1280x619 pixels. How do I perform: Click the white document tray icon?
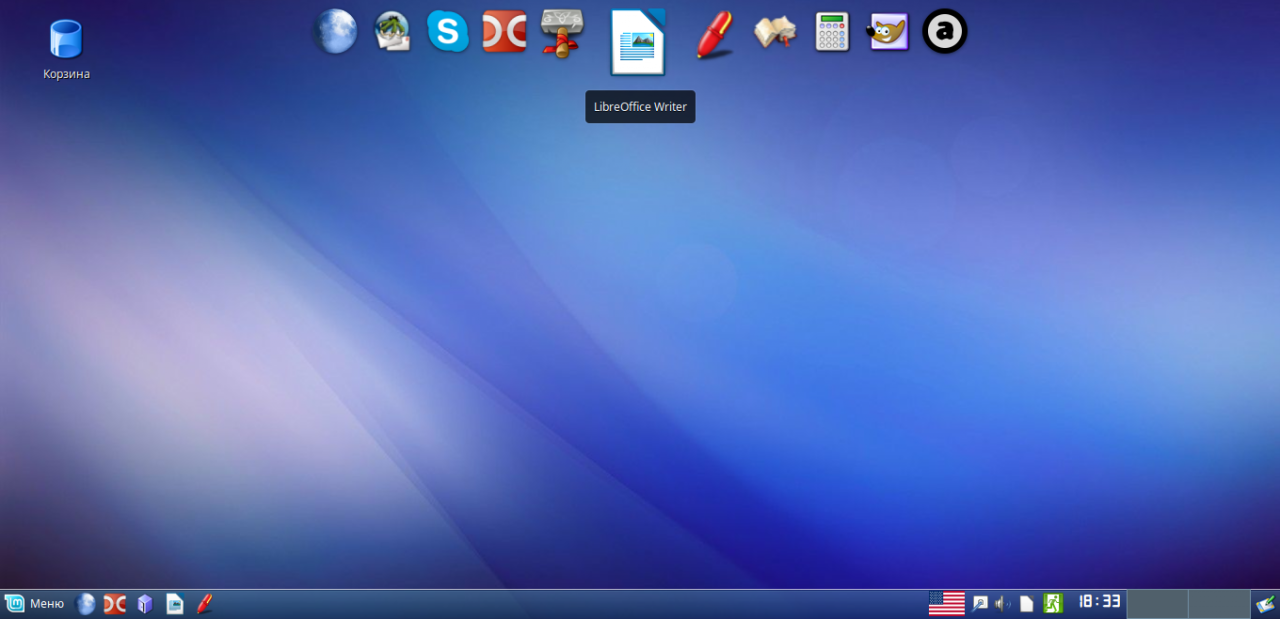1026,604
